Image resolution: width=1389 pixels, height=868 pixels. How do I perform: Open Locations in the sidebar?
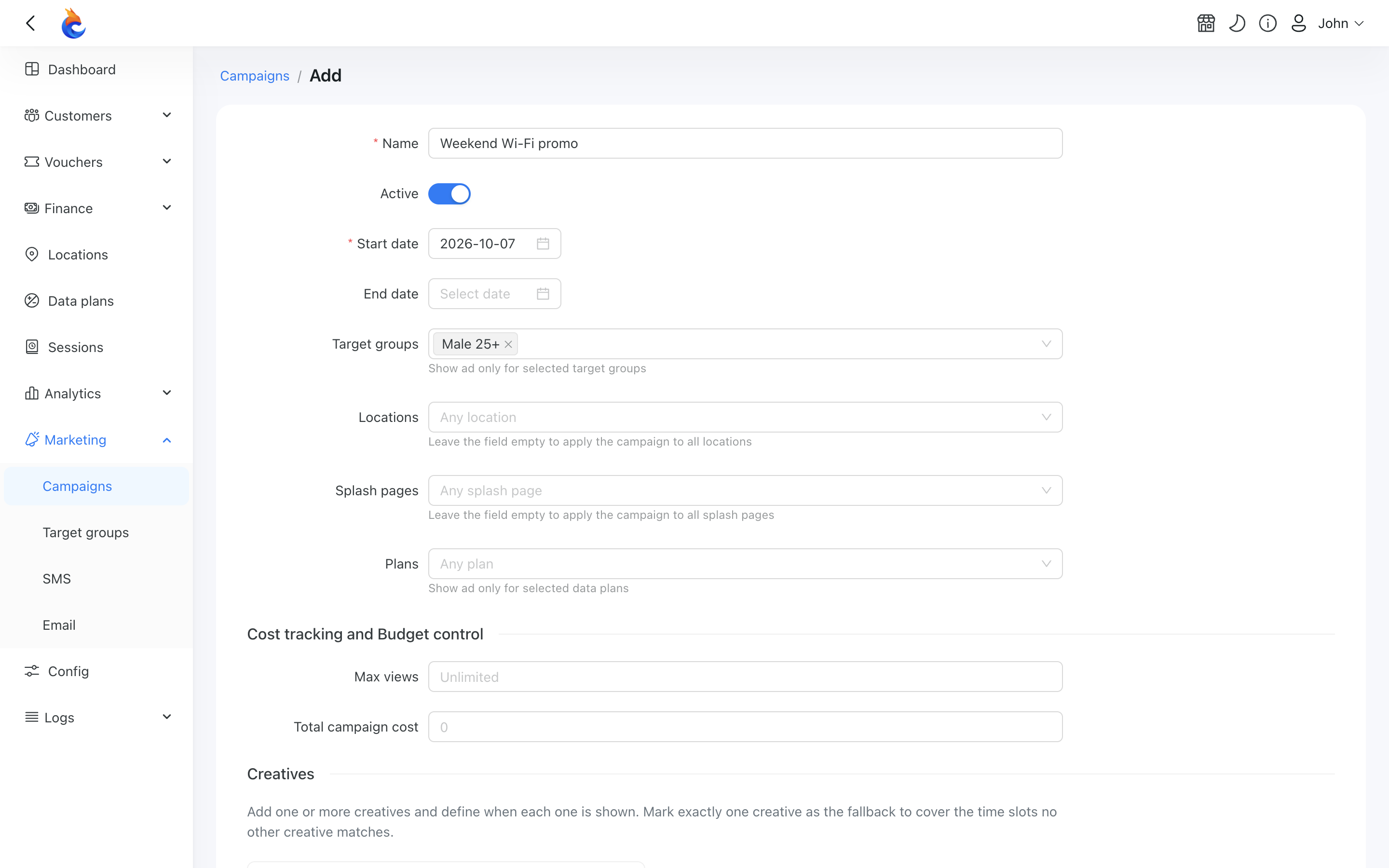point(96,255)
